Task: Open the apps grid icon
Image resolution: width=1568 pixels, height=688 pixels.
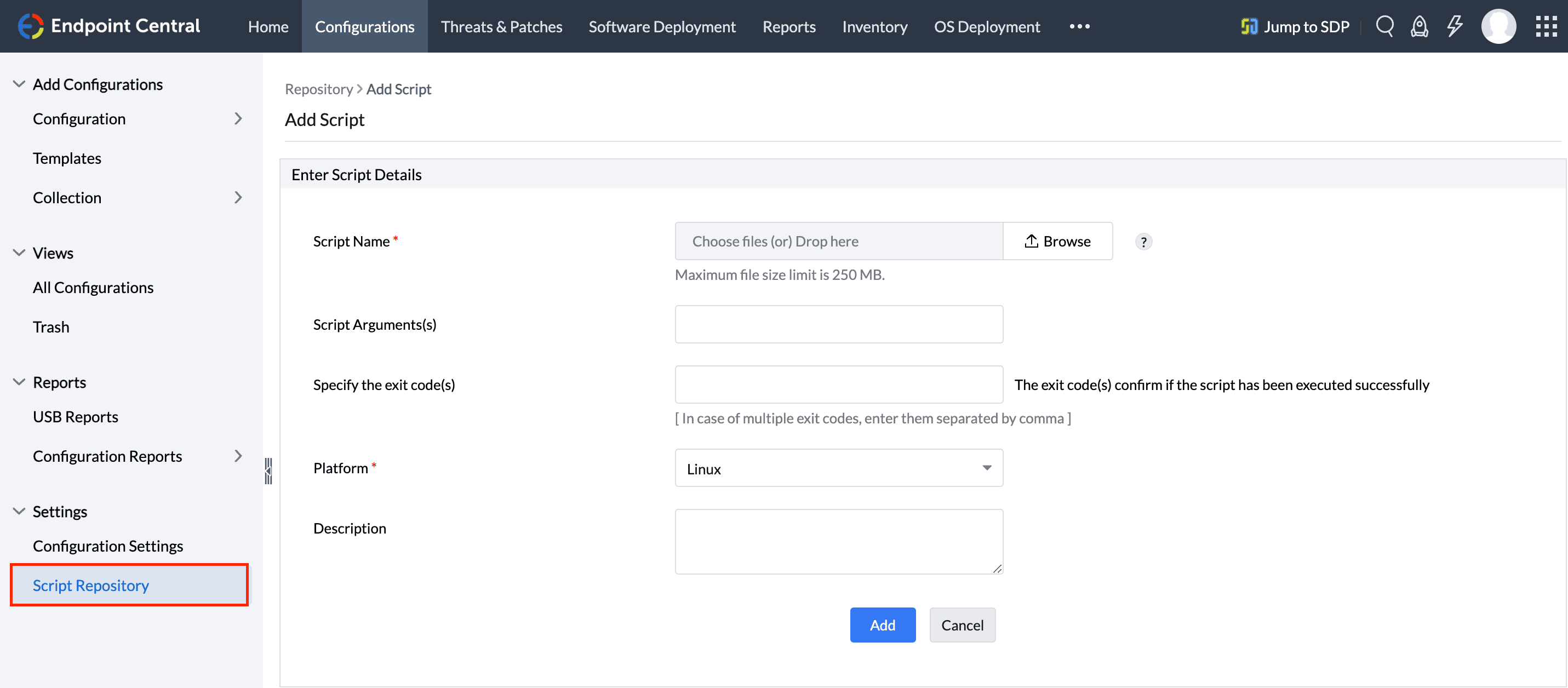Action: [x=1546, y=26]
